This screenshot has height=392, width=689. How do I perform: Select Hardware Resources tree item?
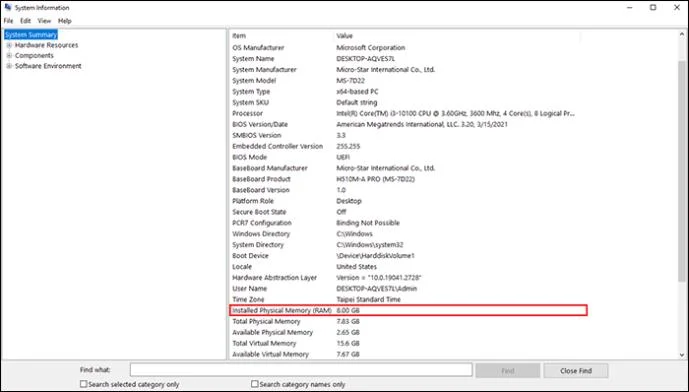coord(46,45)
